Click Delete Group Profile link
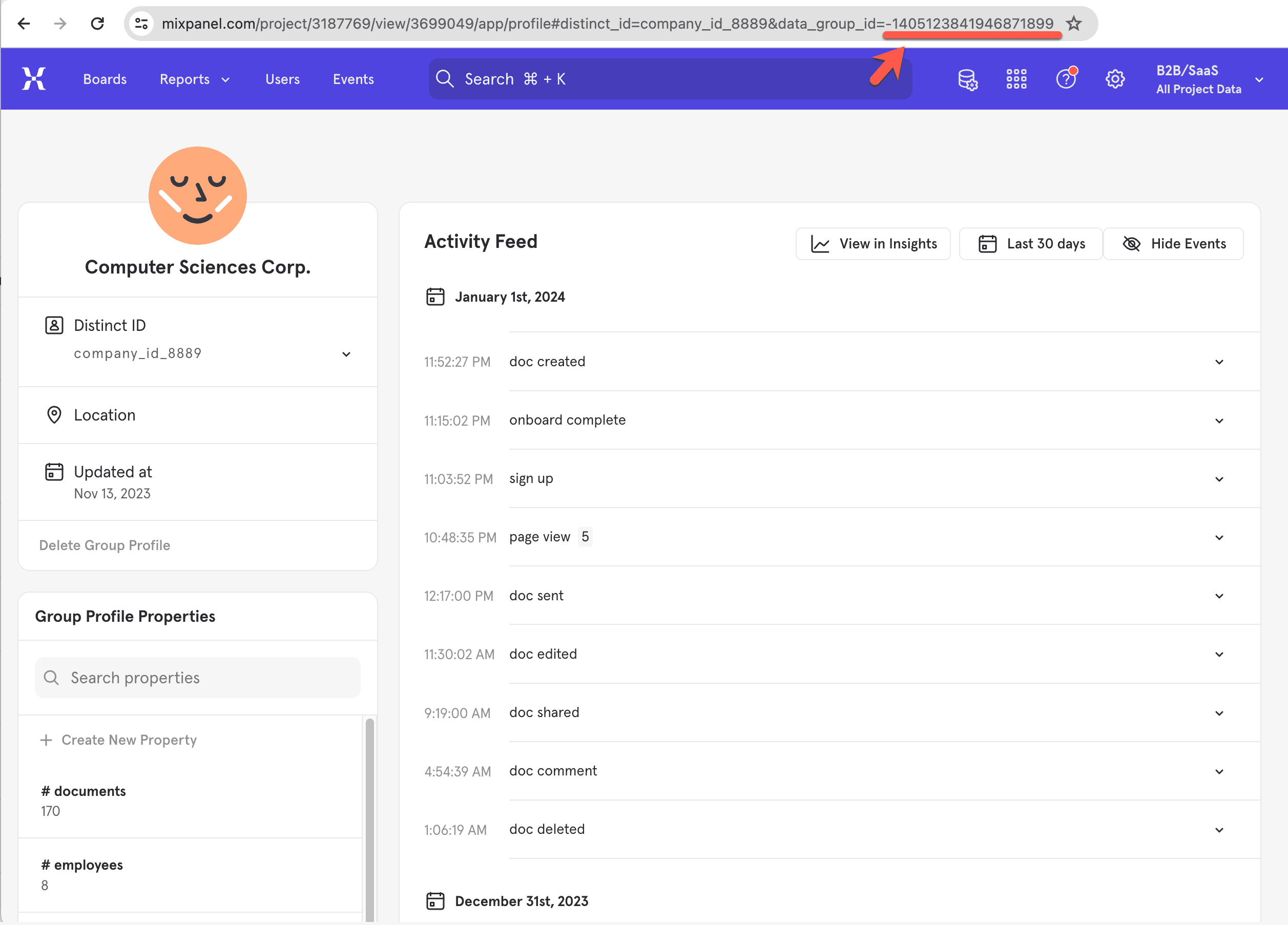1288x925 pixels. (x=105, y=545)
